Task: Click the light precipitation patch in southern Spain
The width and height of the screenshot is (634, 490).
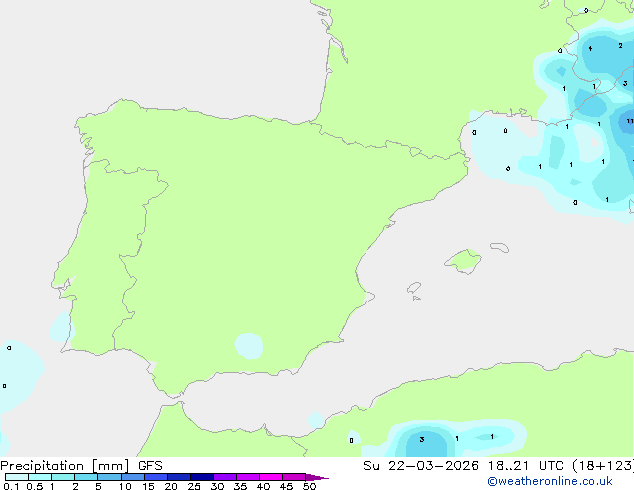Action: (x=249, y=346)
